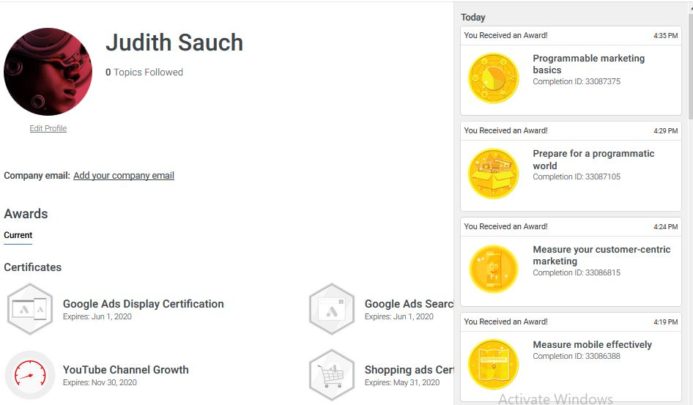Click the Shopping ads cart icon
The height and width of the screenshot is (405, 693).
(x=332, y=375)
